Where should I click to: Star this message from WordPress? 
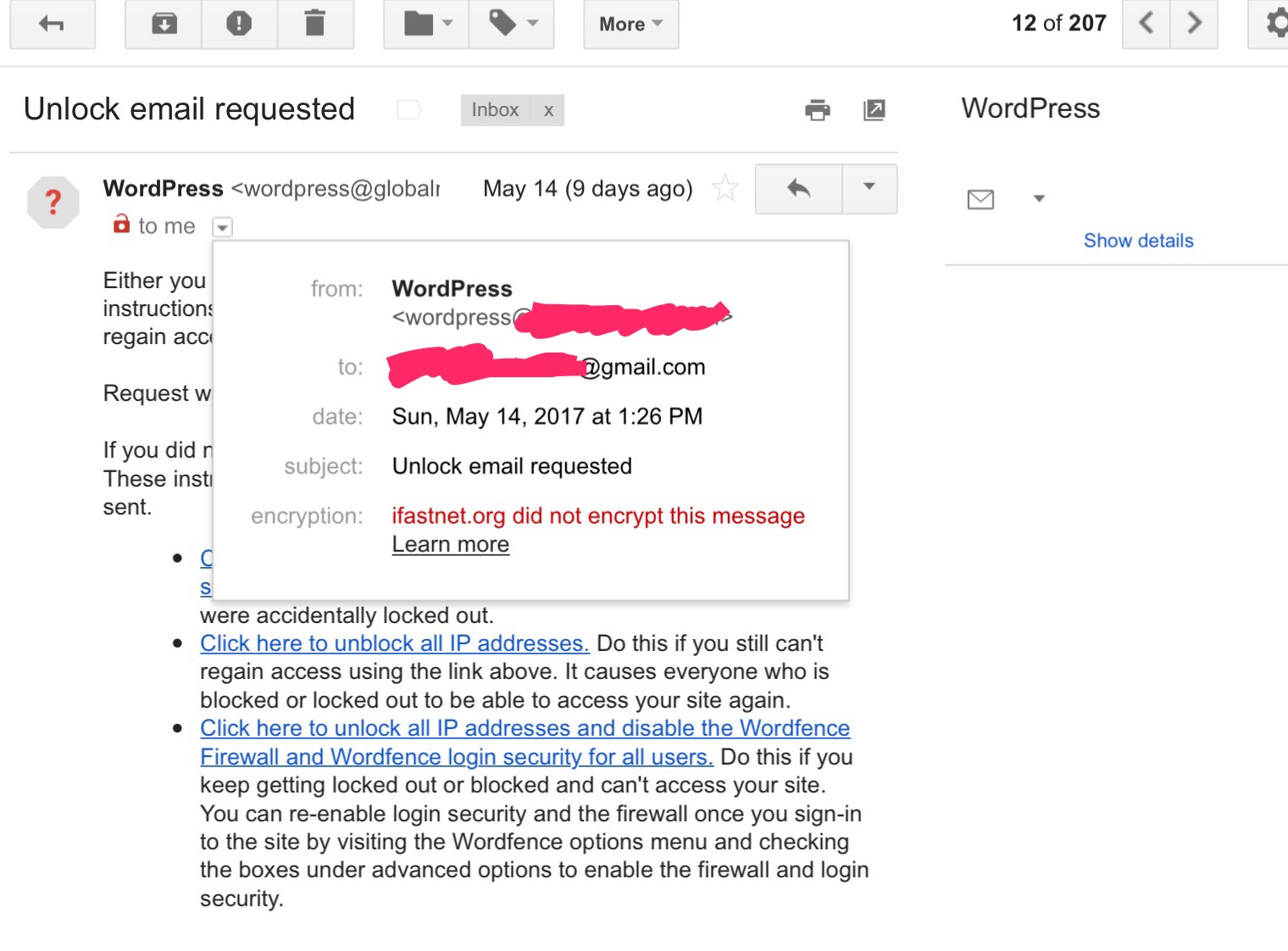pyautogui.click(x=725, y=187)
